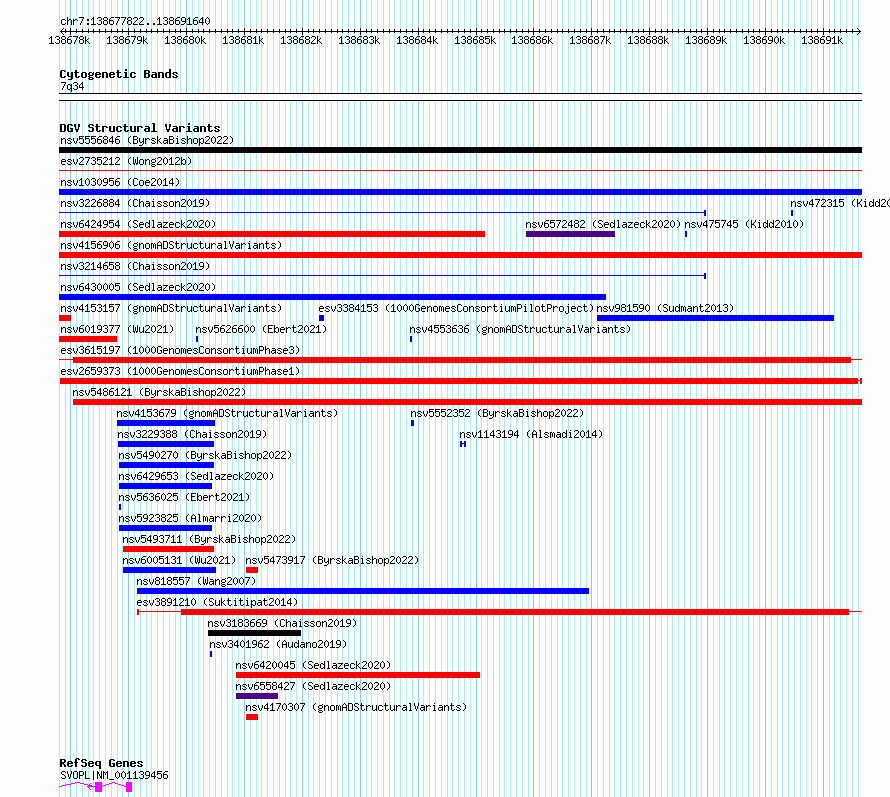Open the SVOPL|NM_001139456 gene label
This screenshot has width=890, height=797.
coord(114,775)
